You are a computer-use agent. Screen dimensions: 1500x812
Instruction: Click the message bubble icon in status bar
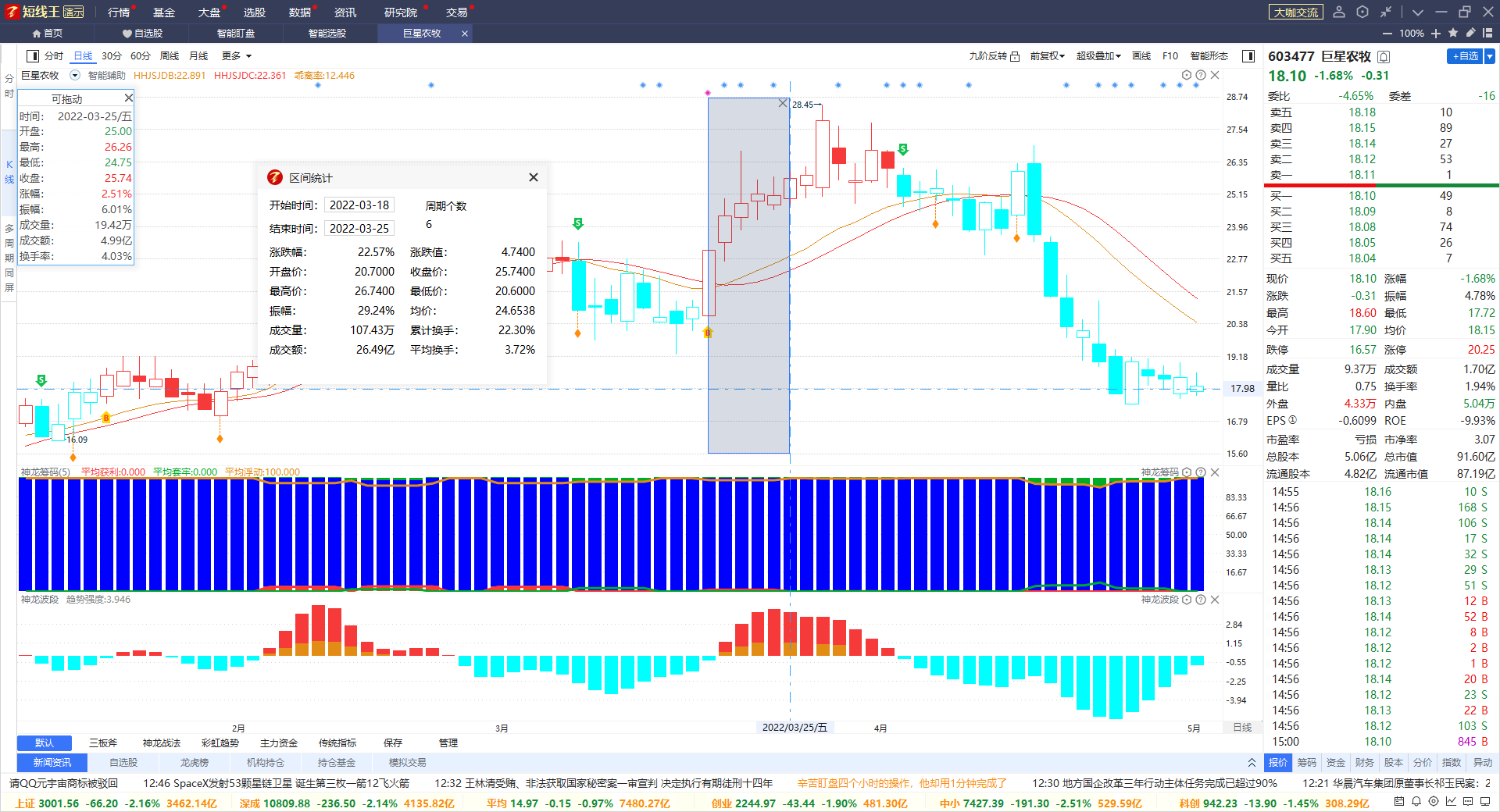(1468, 802)
